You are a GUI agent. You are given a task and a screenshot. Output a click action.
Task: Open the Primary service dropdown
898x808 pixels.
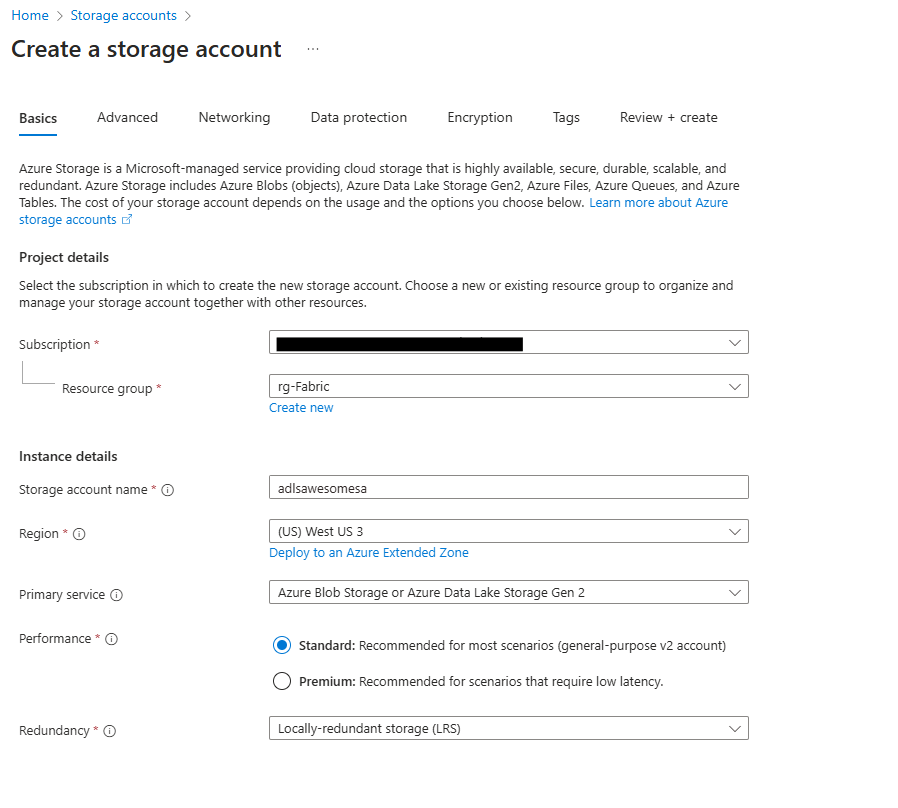click(509, 592)
